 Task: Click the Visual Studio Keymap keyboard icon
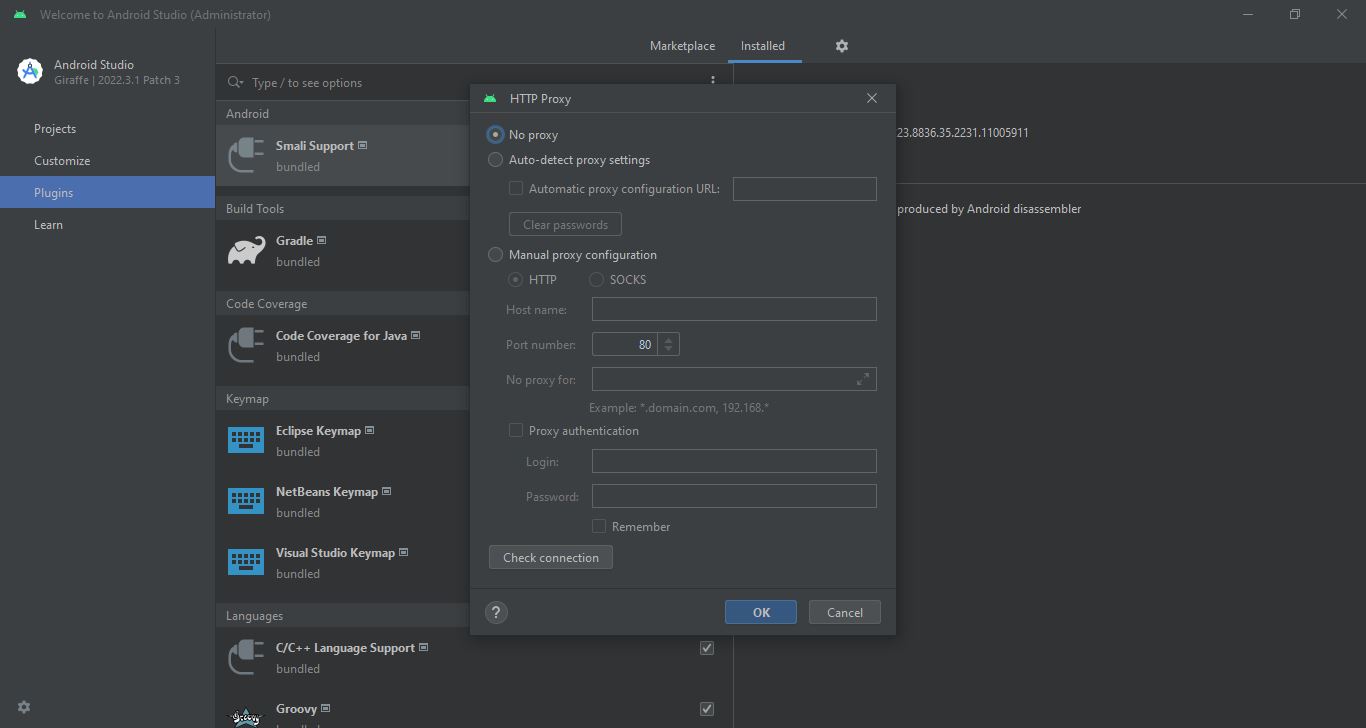click(x=246, y=562)
